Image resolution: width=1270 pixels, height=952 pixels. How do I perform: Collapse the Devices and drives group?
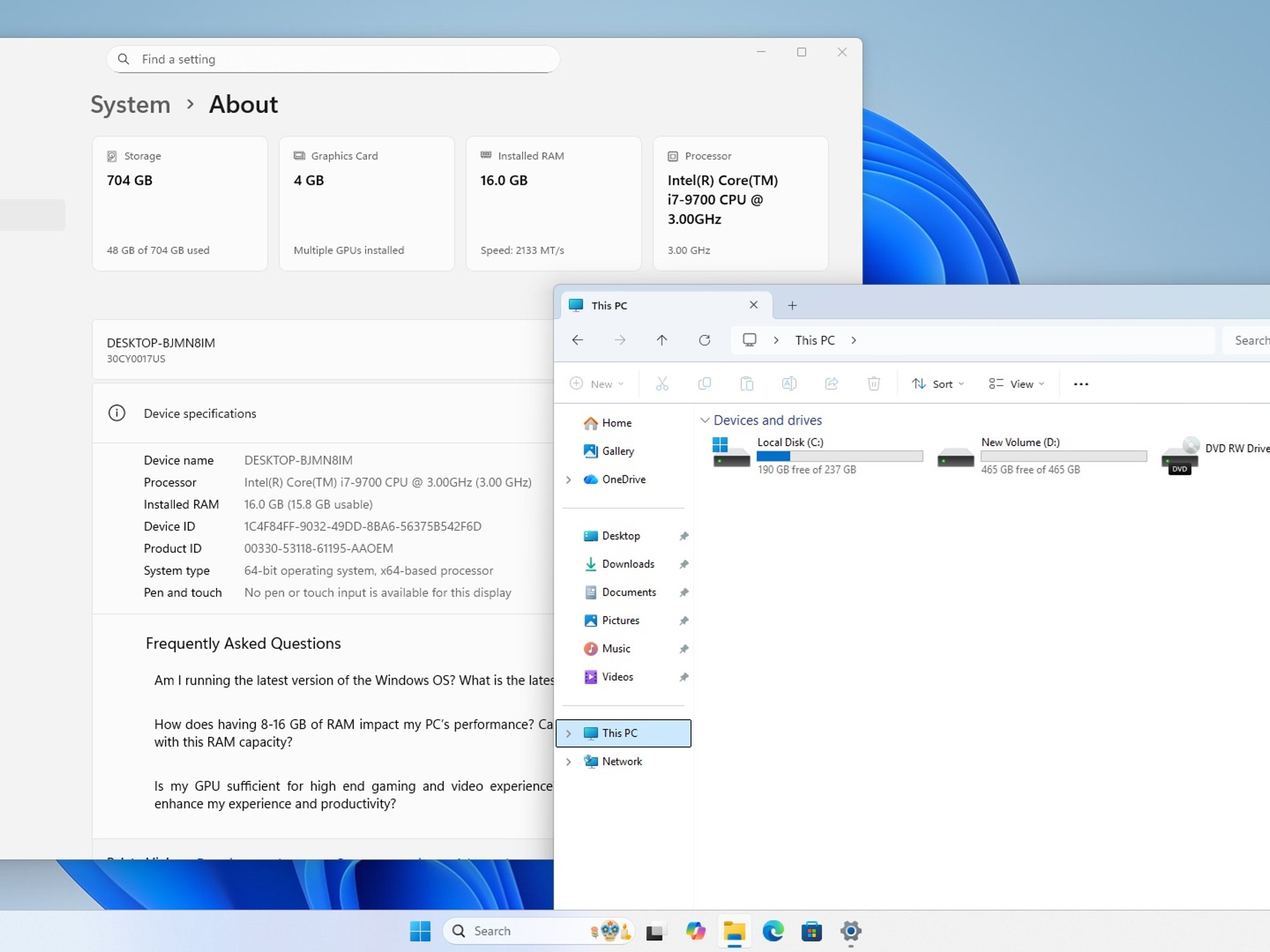tap(704, 420)
